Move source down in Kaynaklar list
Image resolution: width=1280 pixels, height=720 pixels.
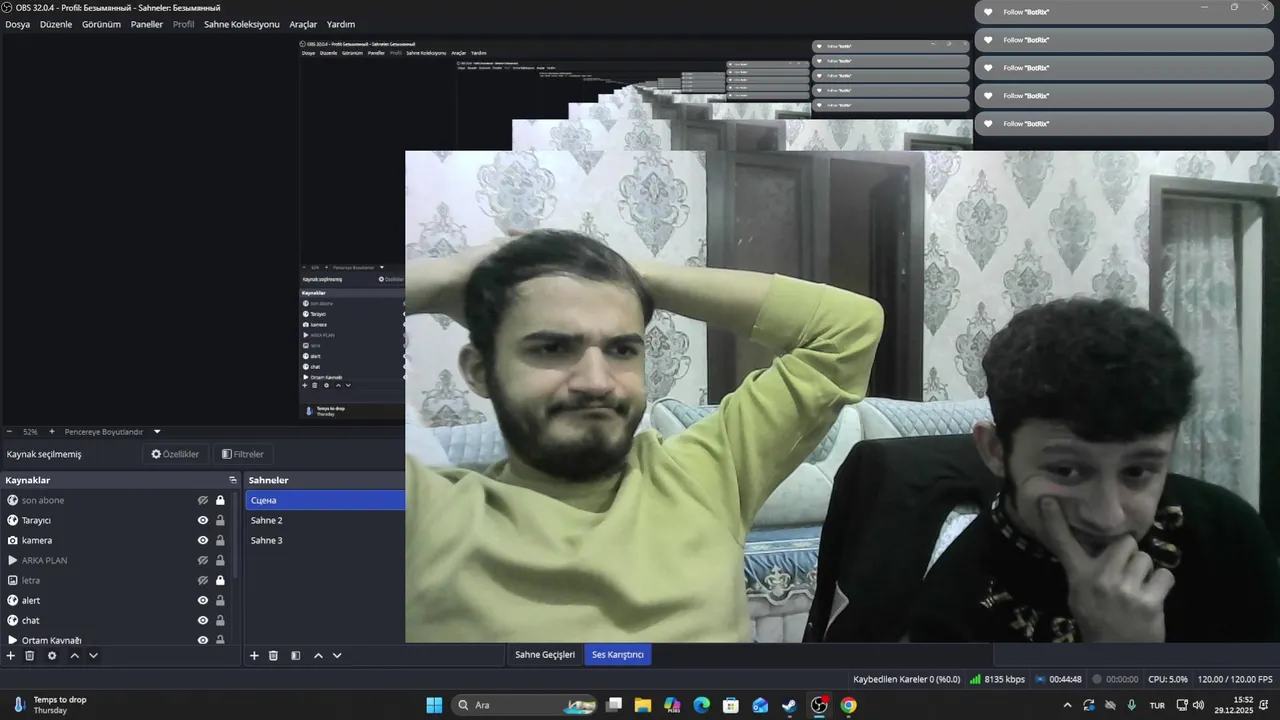pyautogui.click(x=93, y=656)
